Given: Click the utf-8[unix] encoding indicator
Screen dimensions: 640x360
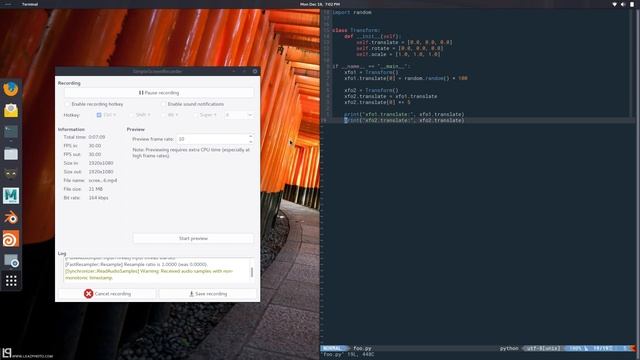Looking at the screenshot, I should (543, 348).
